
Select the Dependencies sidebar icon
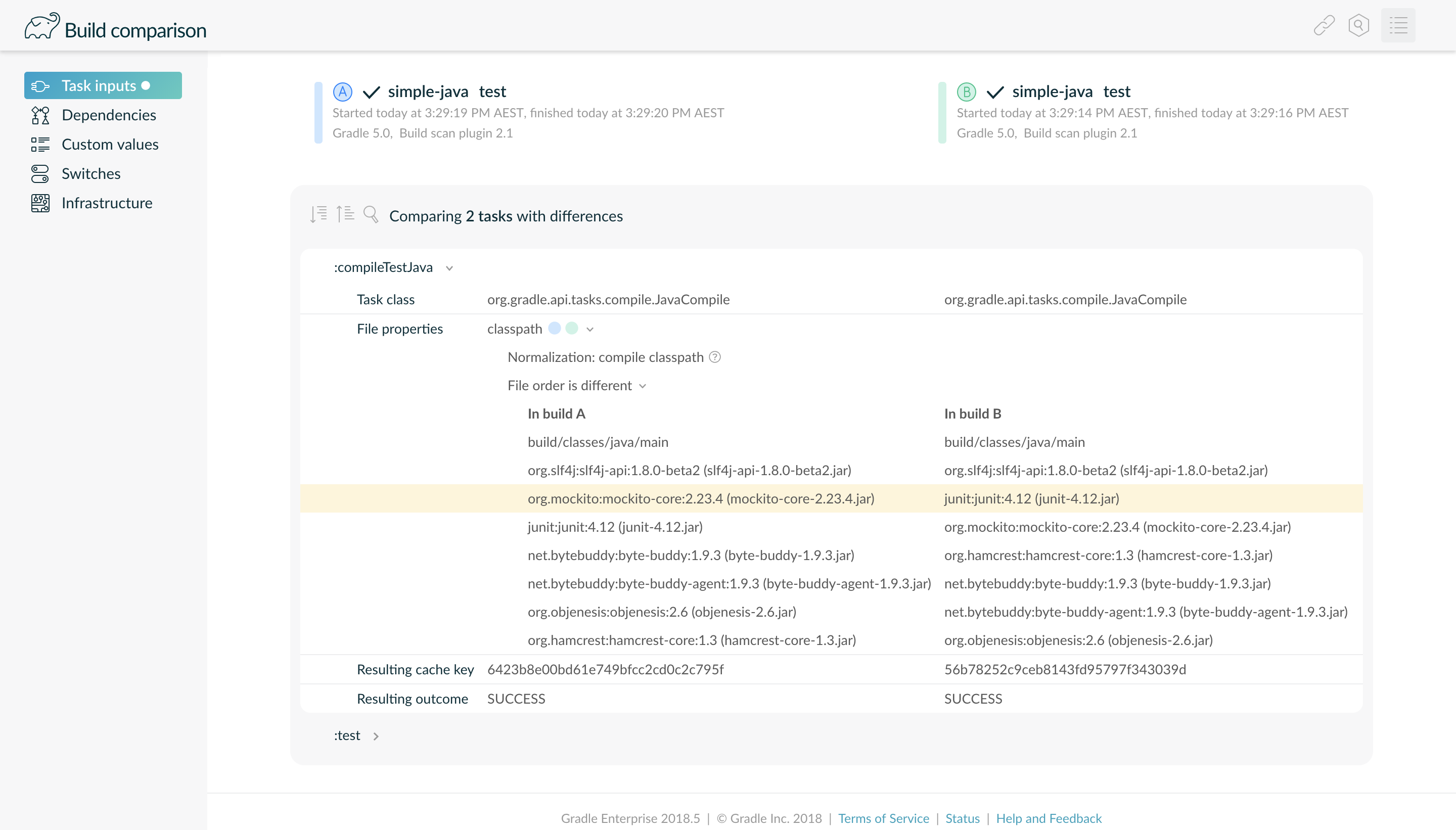40,115
